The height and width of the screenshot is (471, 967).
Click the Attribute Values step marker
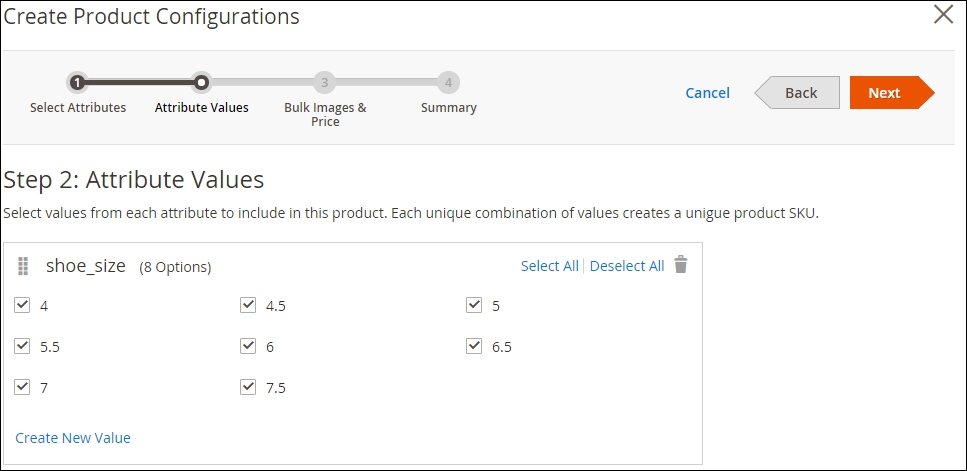(x=201, y=83)
